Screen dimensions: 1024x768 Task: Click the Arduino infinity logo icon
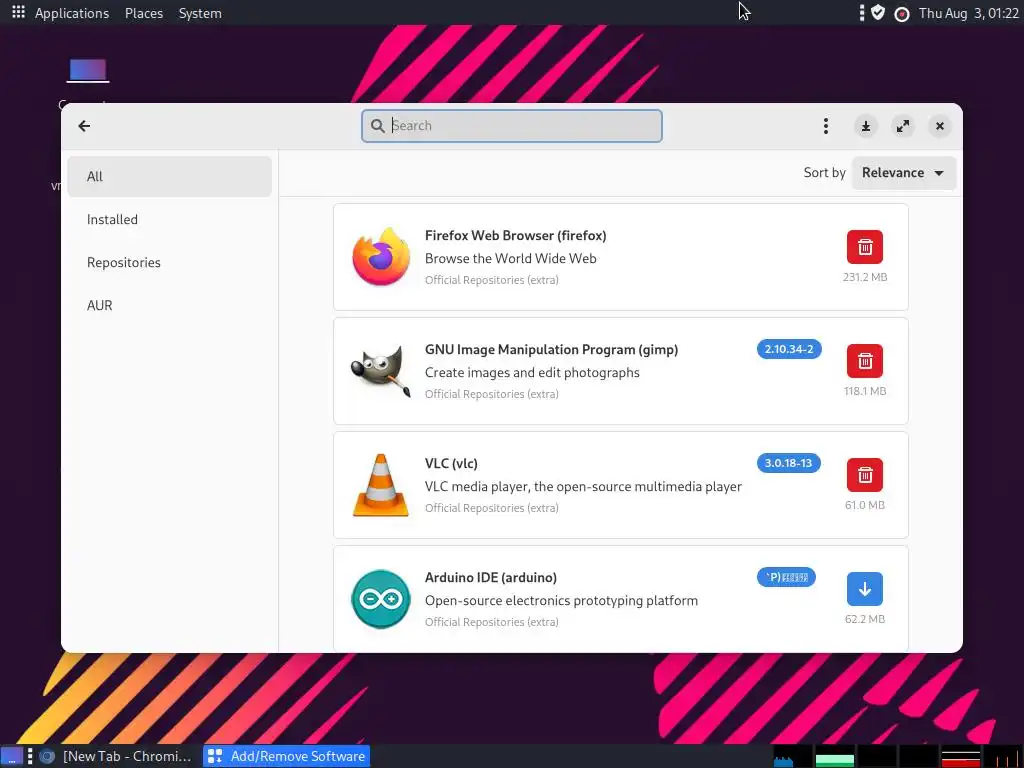[x=381, y=599]
